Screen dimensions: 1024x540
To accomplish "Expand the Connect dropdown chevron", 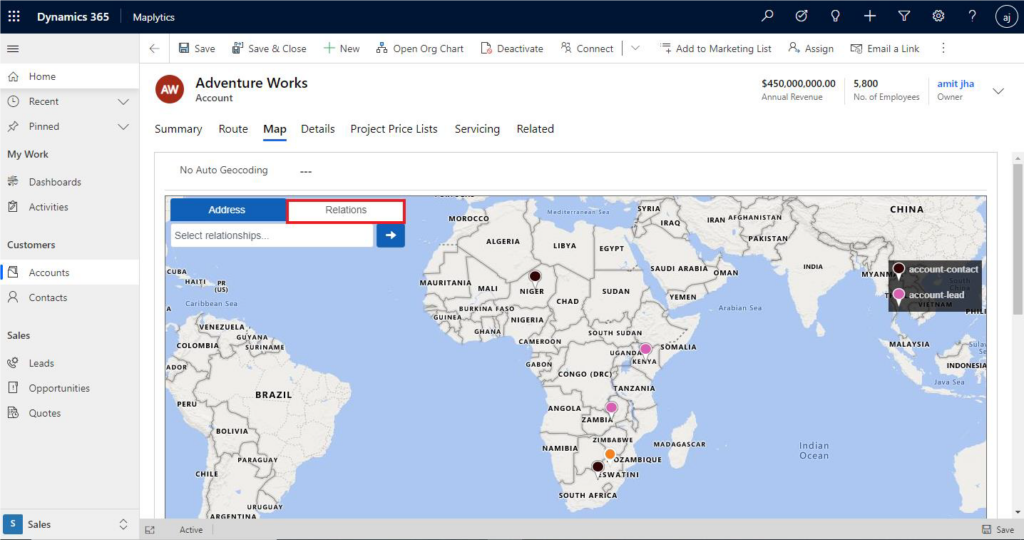I will coord(635,48).
